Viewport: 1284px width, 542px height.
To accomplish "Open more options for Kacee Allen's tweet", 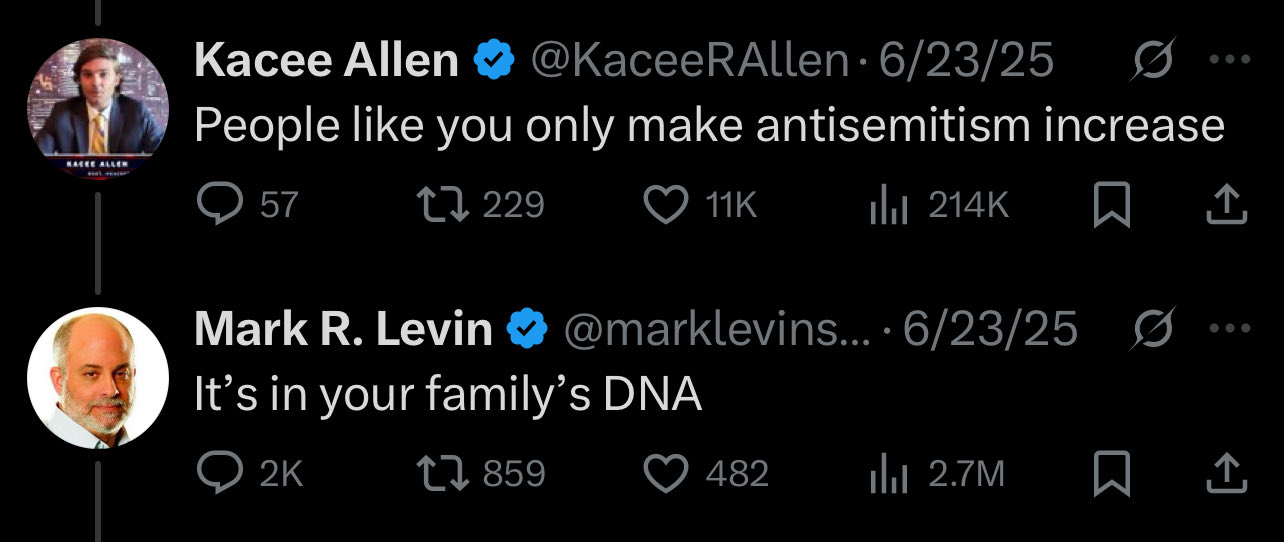I will [x=1228, y=62].
